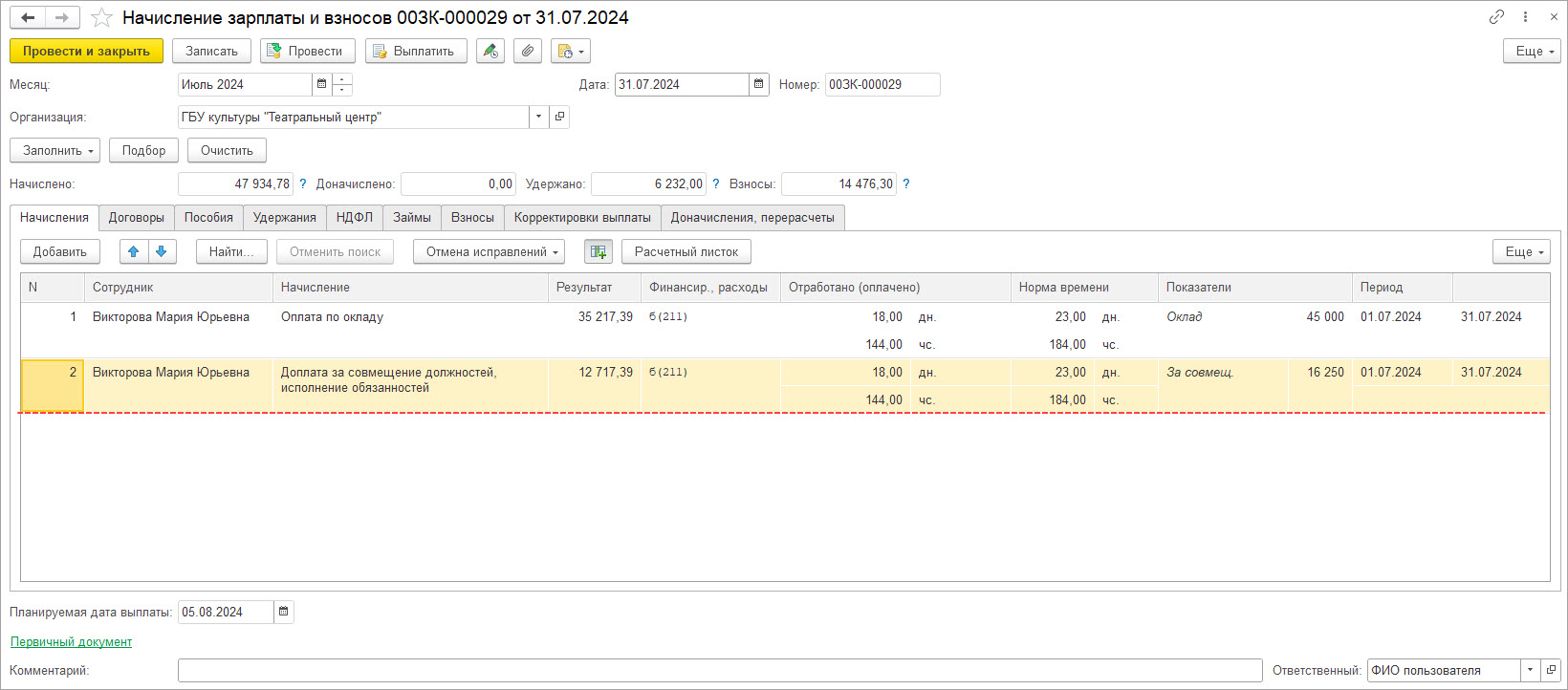Open attached files via paperclip icon

click(528, 51)
